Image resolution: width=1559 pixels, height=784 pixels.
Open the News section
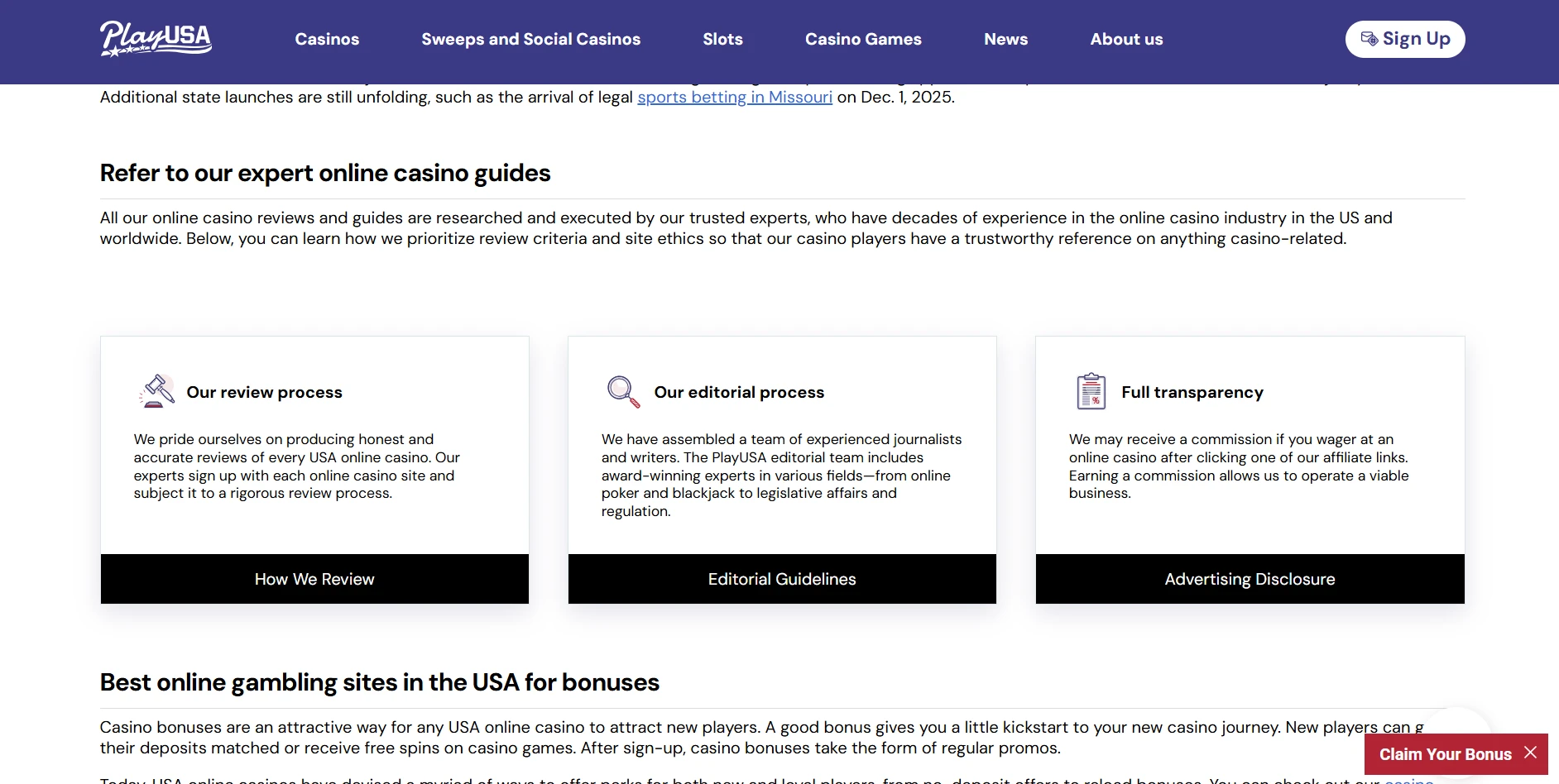[x=1005, y=39]
